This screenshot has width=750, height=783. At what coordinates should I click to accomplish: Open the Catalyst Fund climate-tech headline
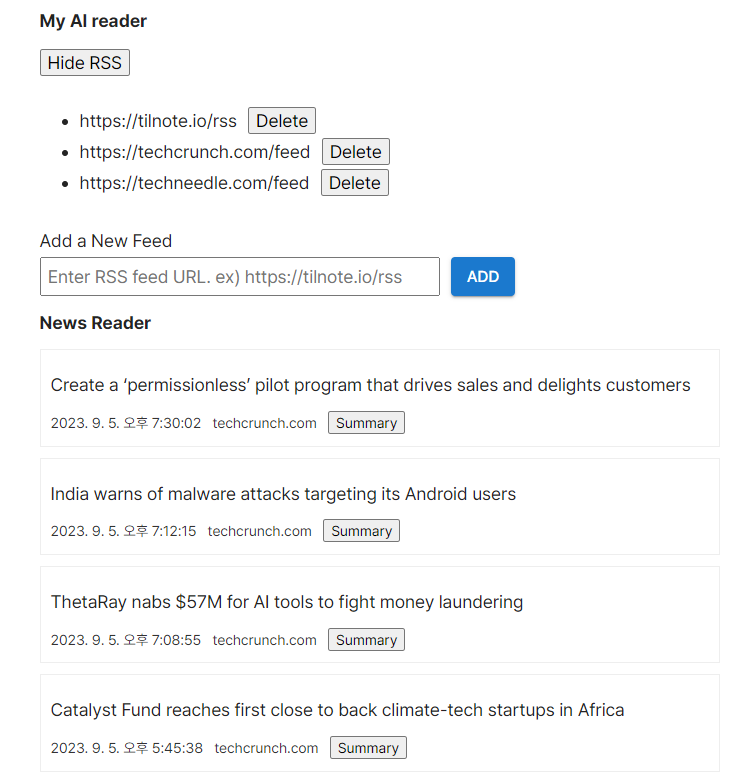337,710
